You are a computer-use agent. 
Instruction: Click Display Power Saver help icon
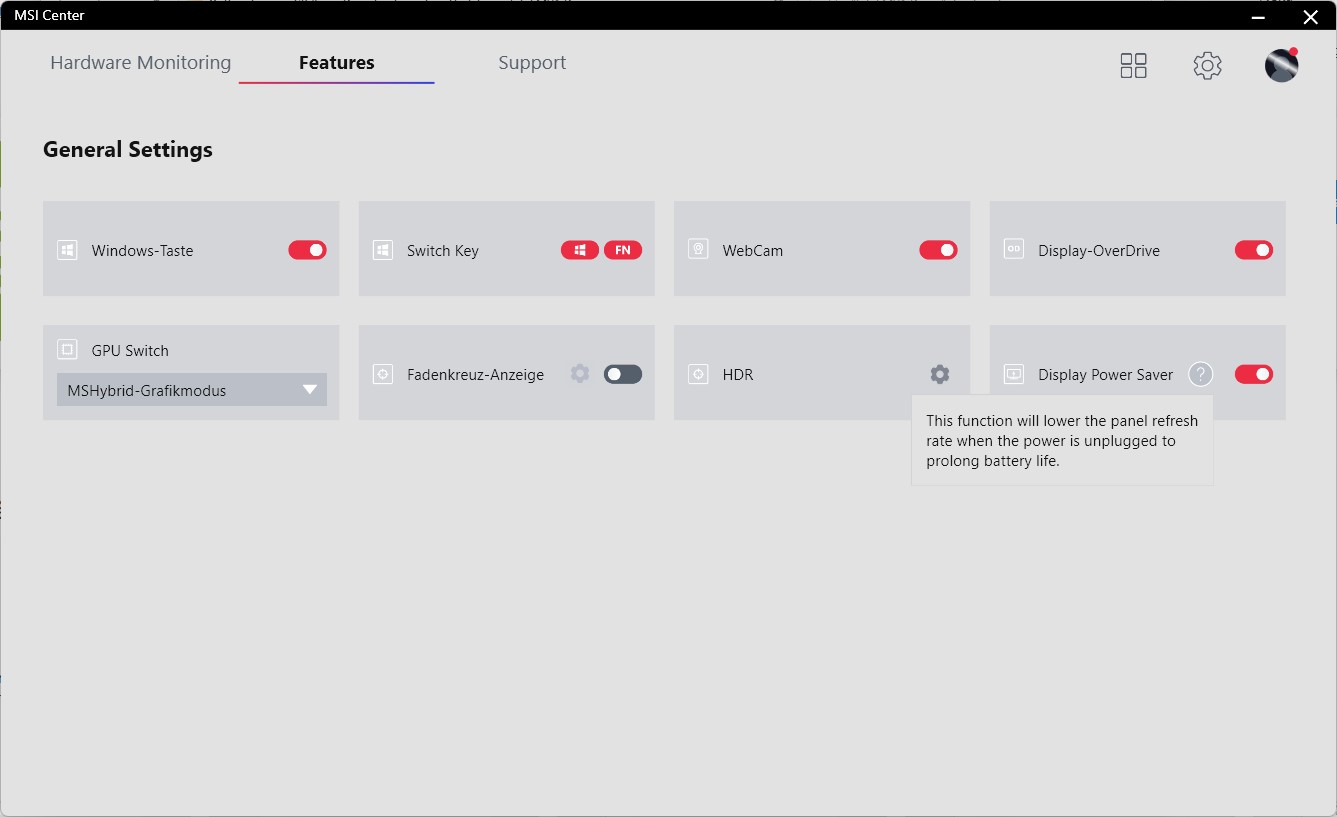pyautogui.click(x=1200, y=374)
